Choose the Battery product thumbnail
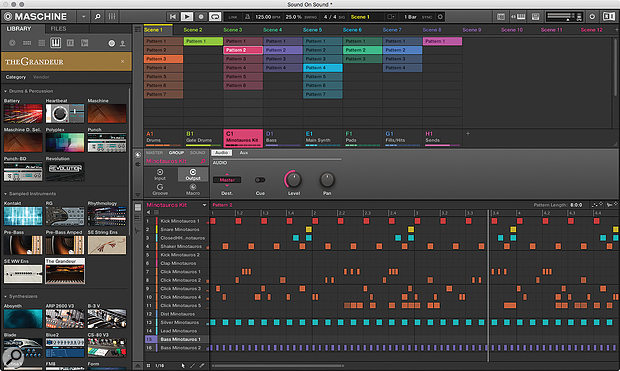This screenshot has height=371, width=620. 23,114
